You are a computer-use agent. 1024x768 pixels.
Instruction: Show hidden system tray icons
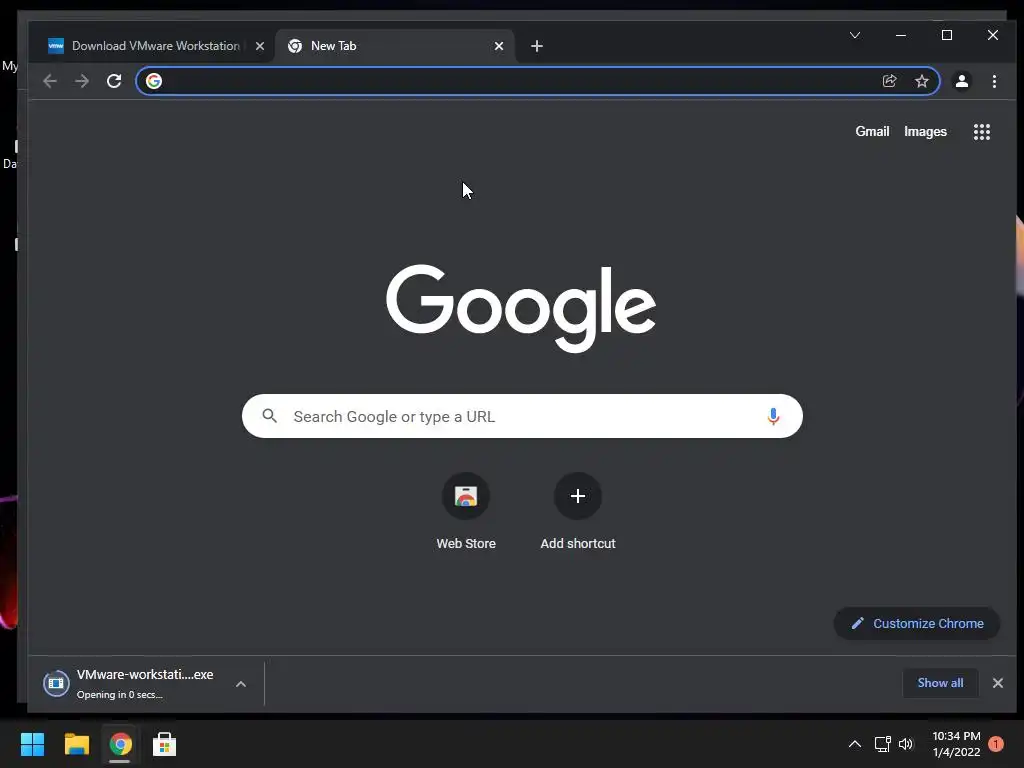coord(854,744)
